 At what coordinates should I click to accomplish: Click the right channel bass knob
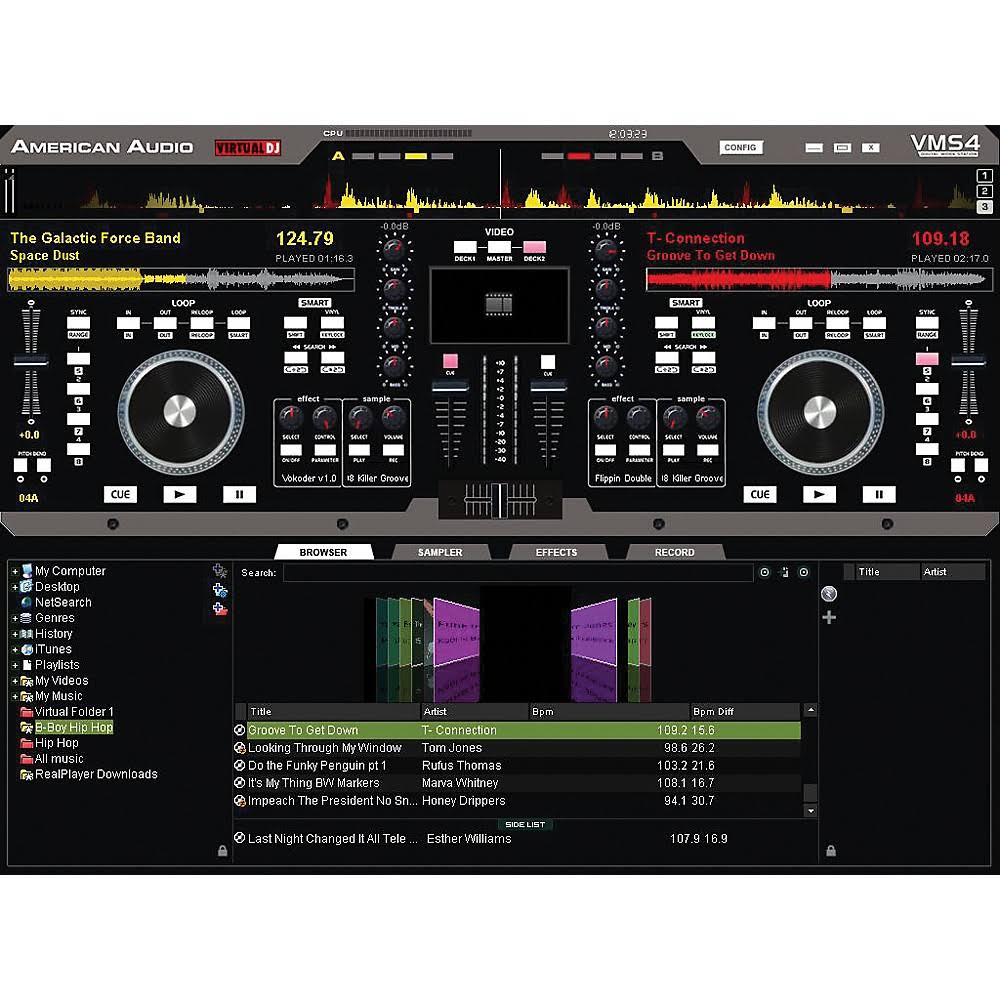tap(606, 367)
